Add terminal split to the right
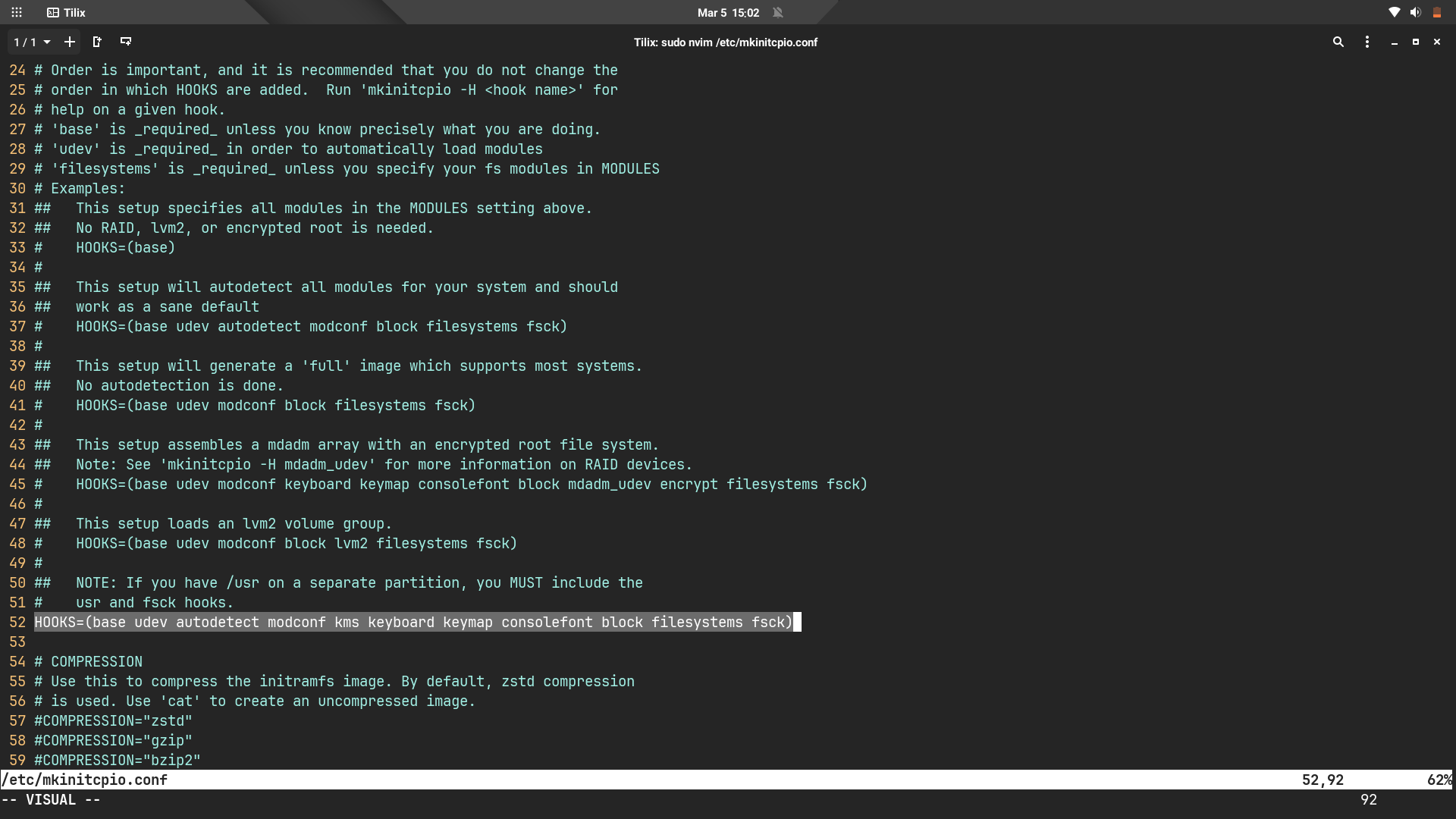The image size is (1456, 819). tap(97, 42)
